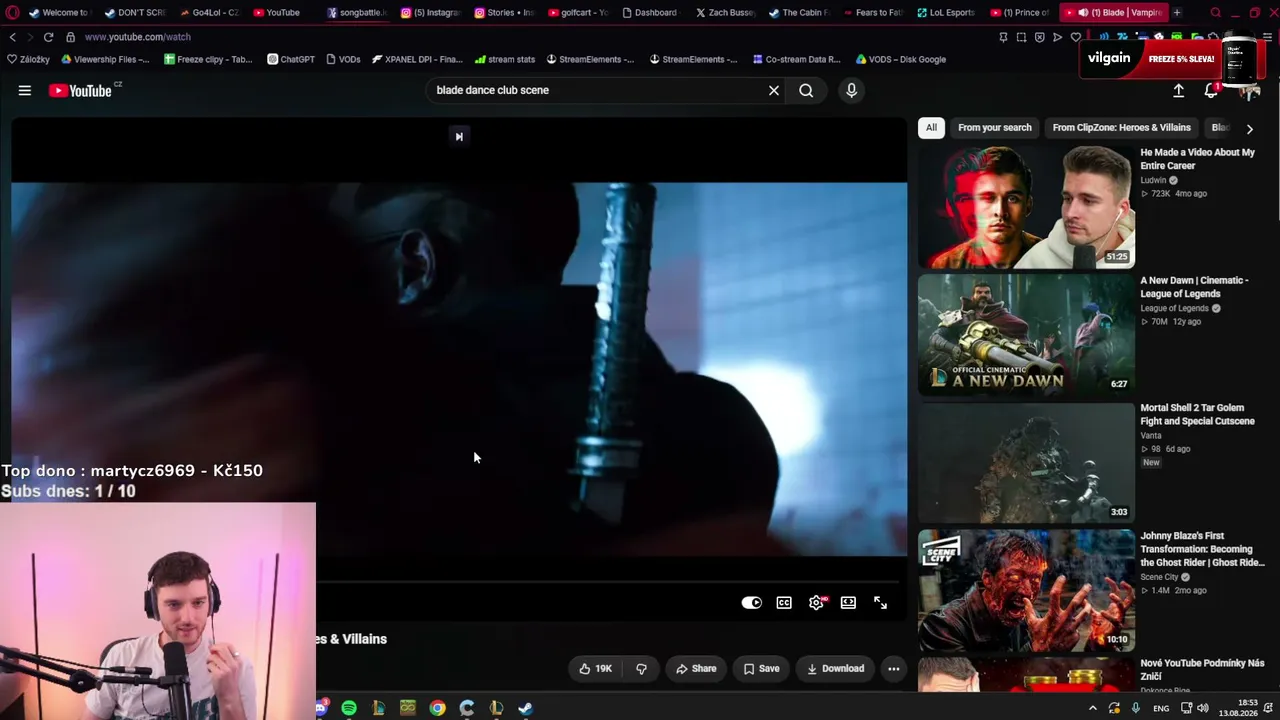Open the Záložky bookmarks folder
This screenshot has height=720, width=1280.
tap(28, 59)
